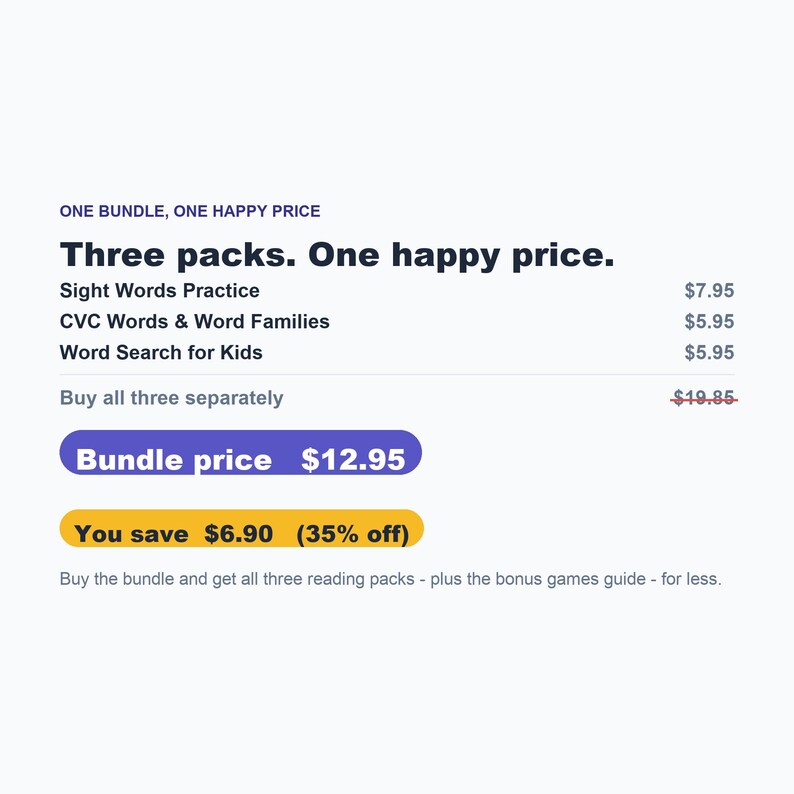Click the You save words
This screenshot has height=794, width=794.
pos(131,534)
